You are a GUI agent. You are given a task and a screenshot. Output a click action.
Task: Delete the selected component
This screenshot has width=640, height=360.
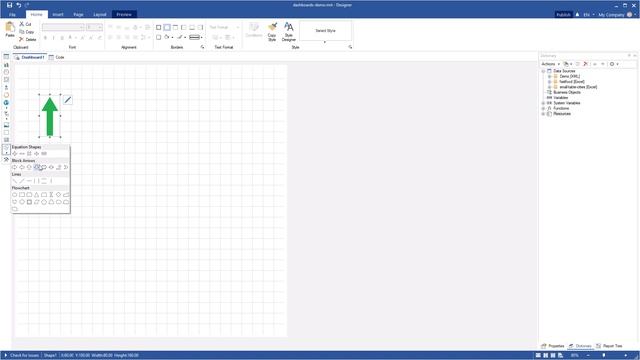point(27,39)
